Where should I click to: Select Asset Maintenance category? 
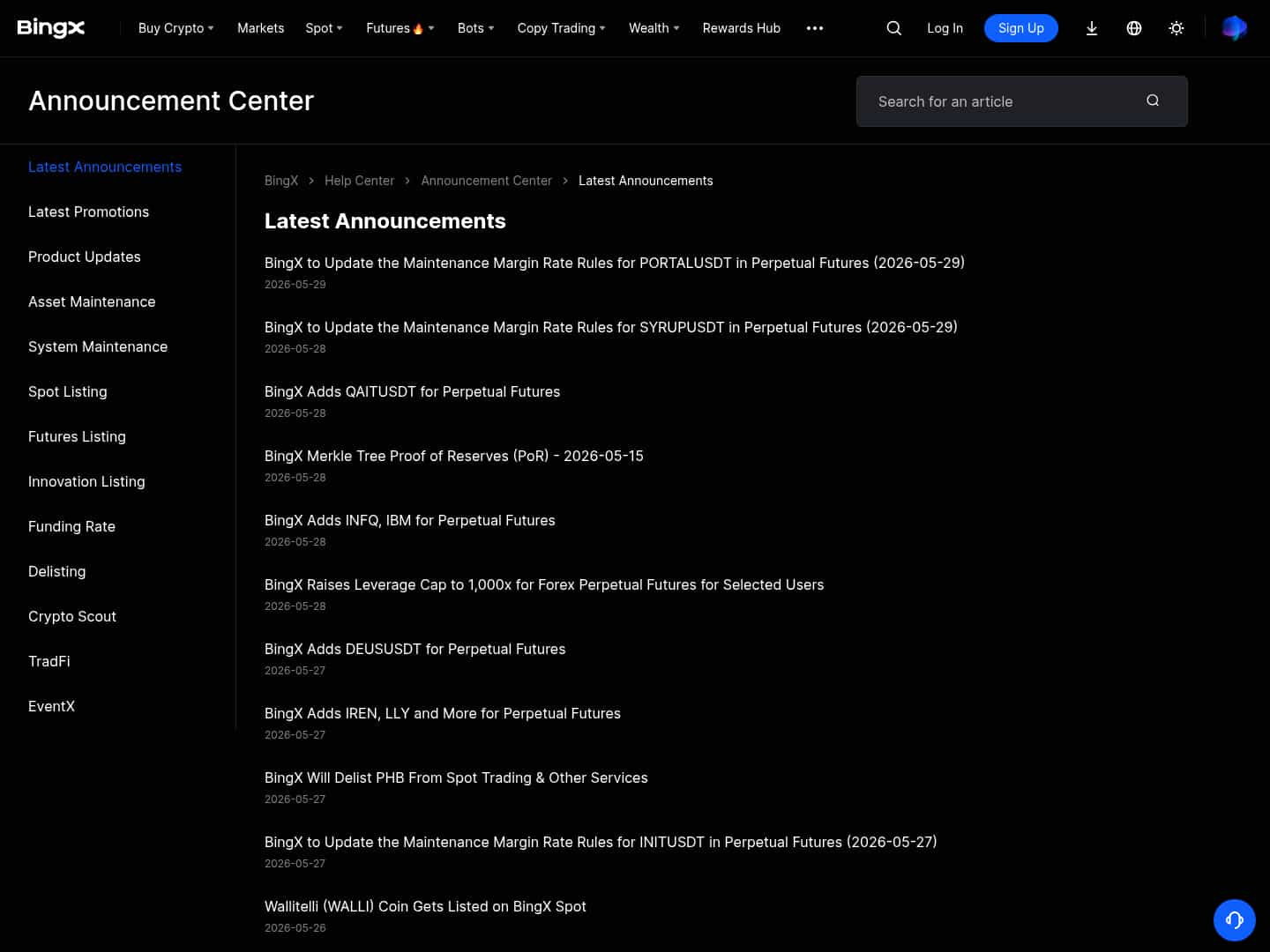coord(92,301)
